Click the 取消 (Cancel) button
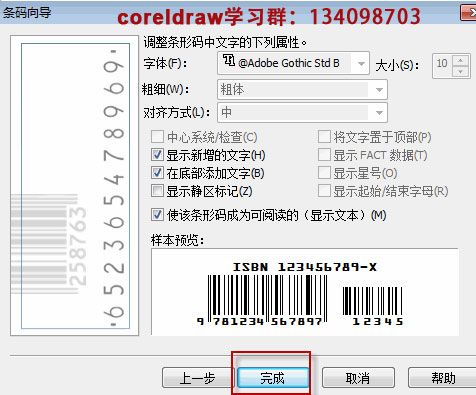This screenshot has width=476, height=395. [358, 378]
